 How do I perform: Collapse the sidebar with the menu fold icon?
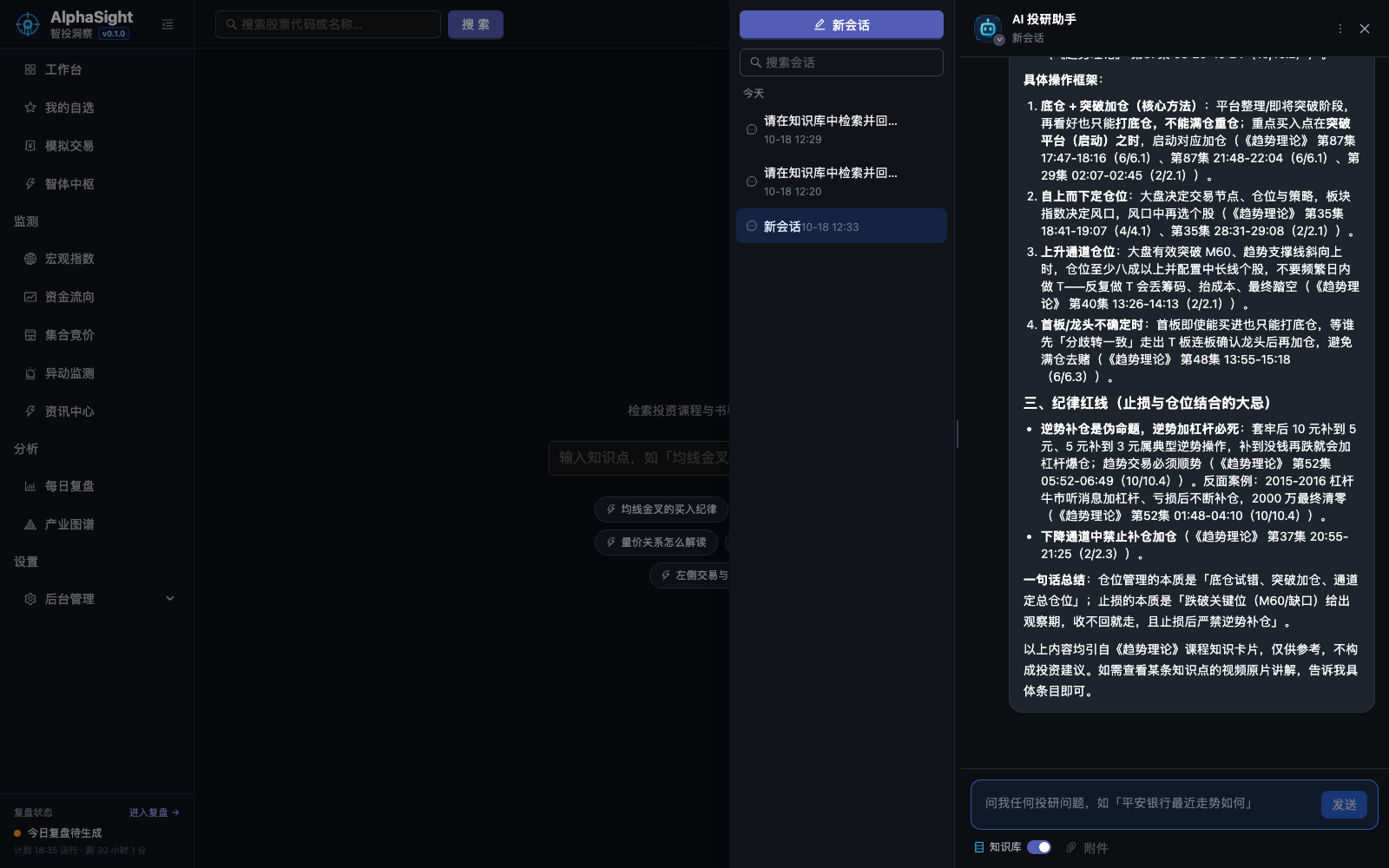pos(168,24)
